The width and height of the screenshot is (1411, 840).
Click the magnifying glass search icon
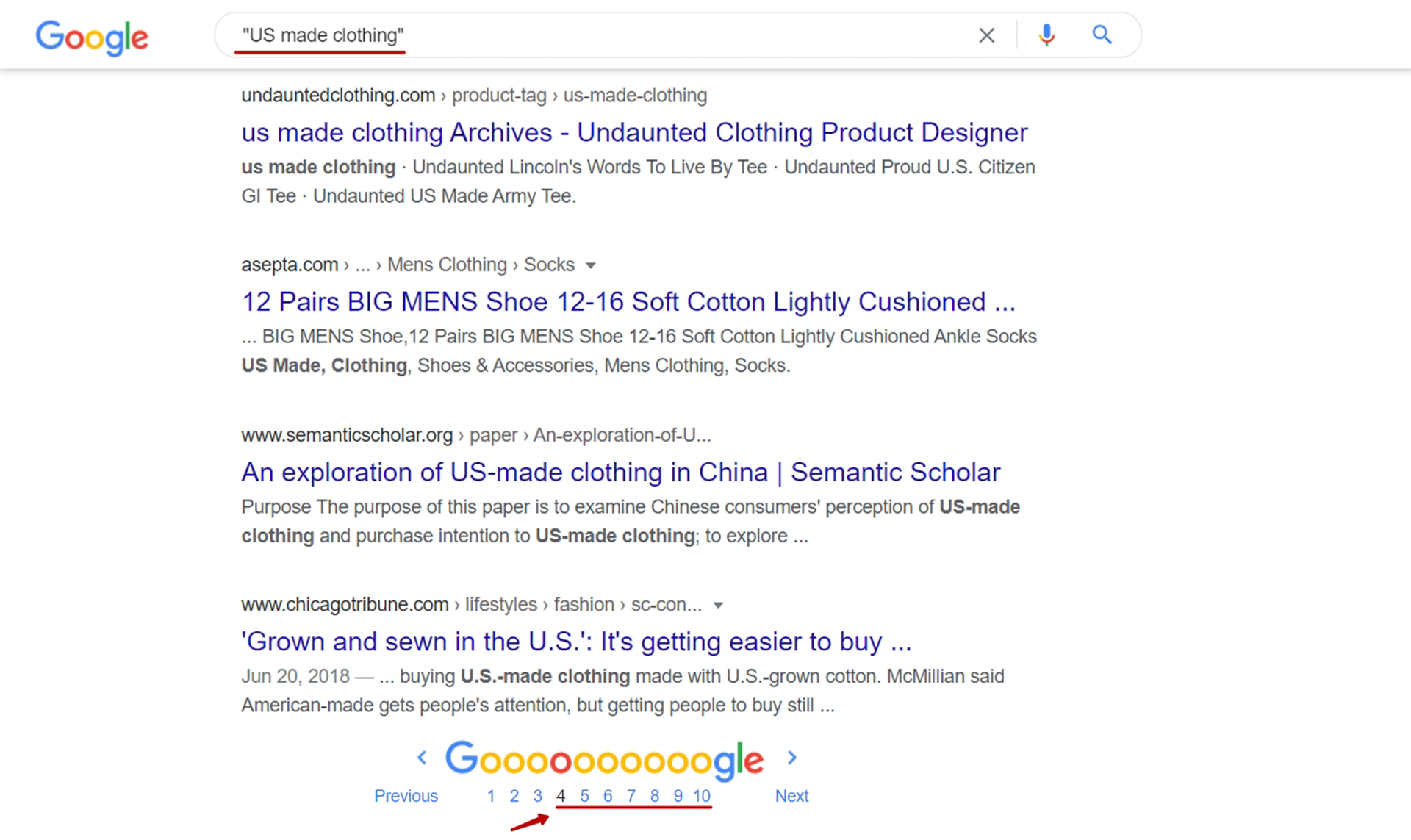pyautogui.click(x=1102, y=35)
